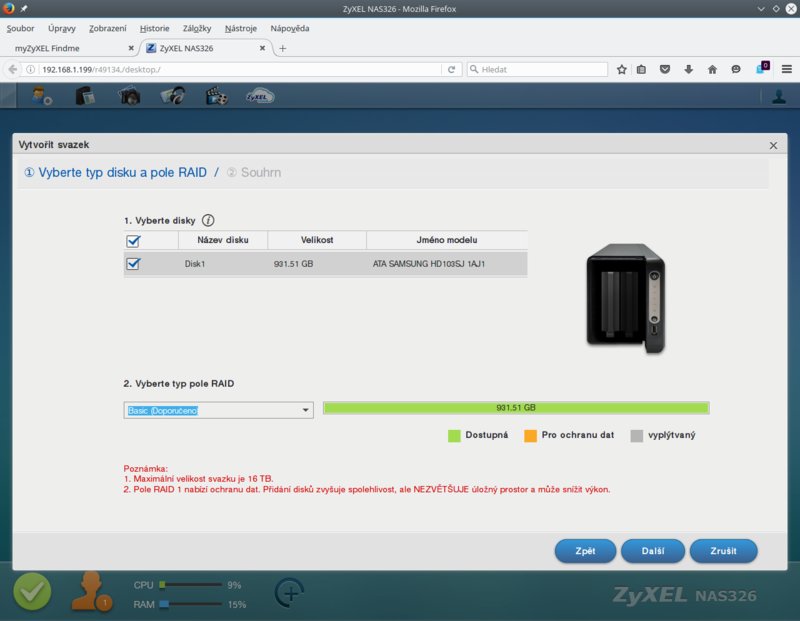The height and width of the screenshot is (621, 800).
Task: Bookmark this page with the star icon
Action: point(621,69)
